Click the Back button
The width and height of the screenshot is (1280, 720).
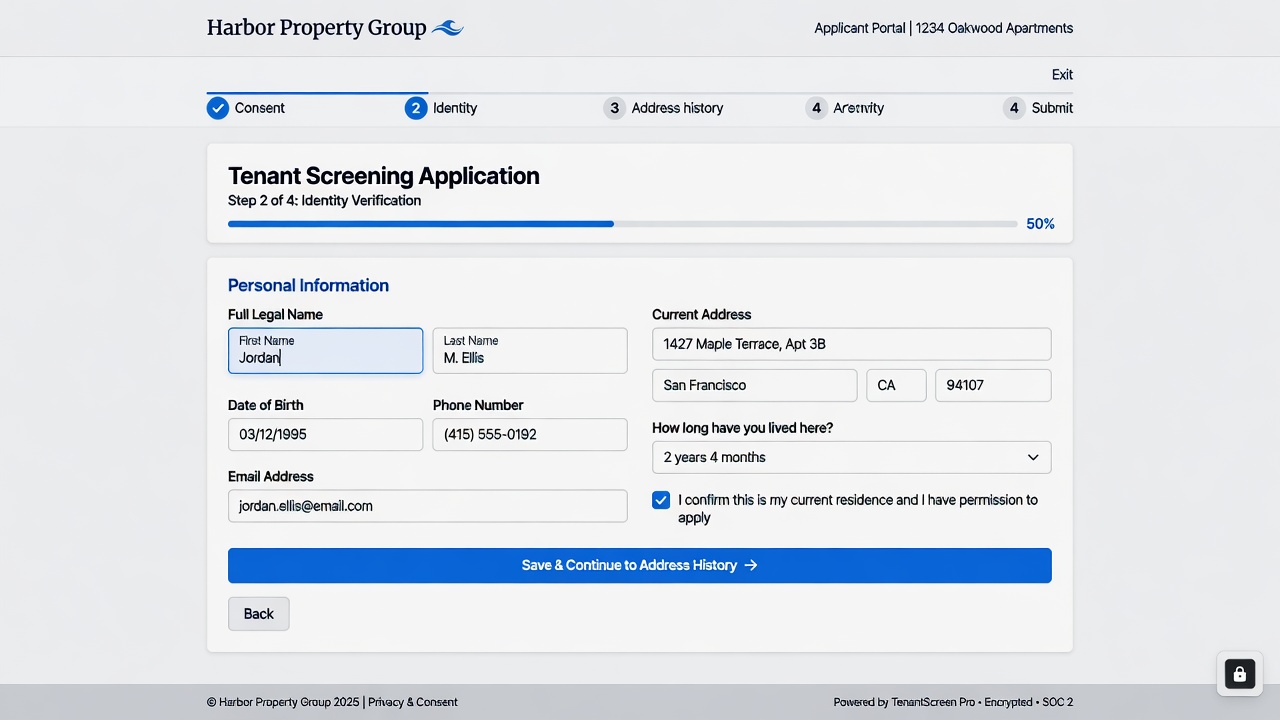(x=259, y=614)
